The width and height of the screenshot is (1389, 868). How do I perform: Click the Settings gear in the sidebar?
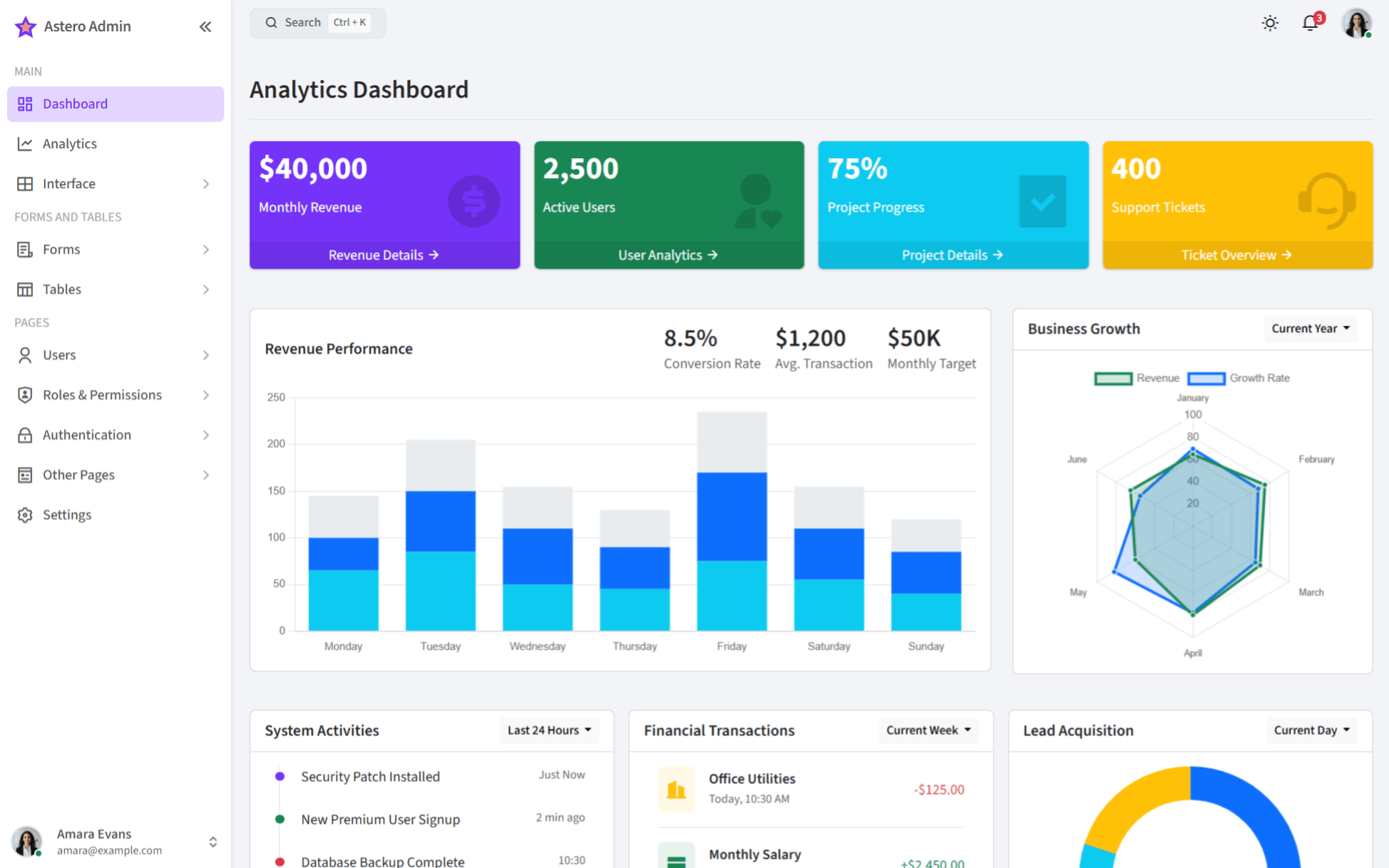click(x=26, y=515)
